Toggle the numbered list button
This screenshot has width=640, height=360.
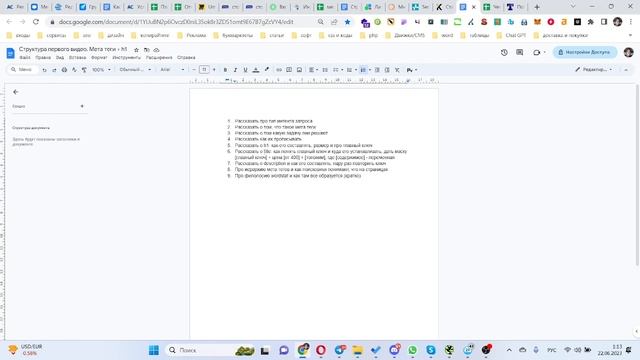coord(363,70)
